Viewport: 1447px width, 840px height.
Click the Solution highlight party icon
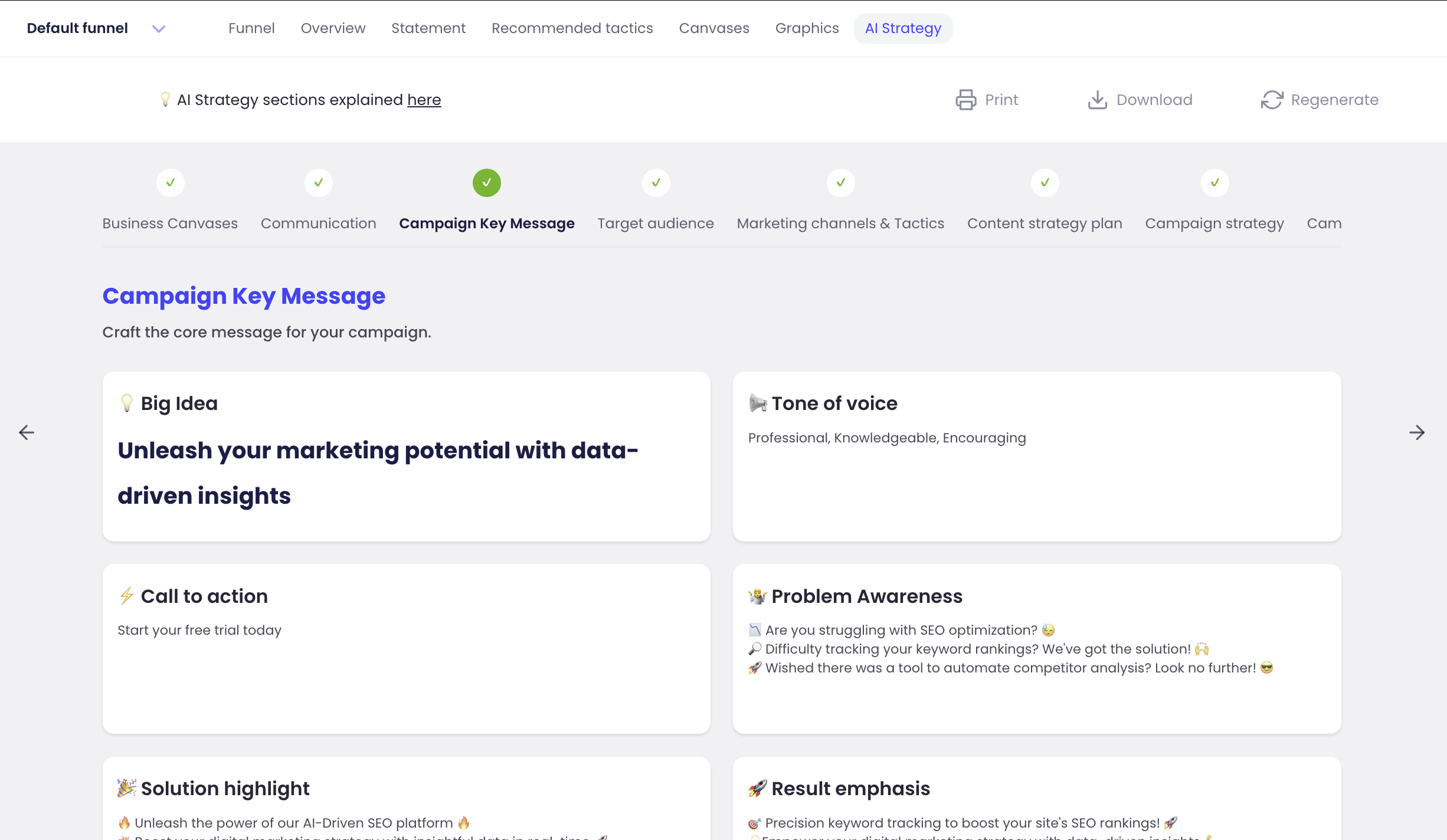click(x=126, y=788)
